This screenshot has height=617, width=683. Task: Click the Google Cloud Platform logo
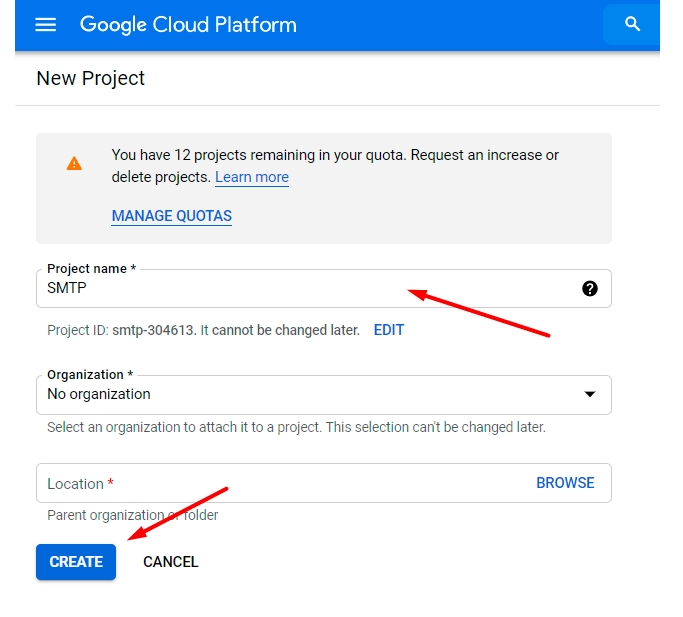pos(188,25)
